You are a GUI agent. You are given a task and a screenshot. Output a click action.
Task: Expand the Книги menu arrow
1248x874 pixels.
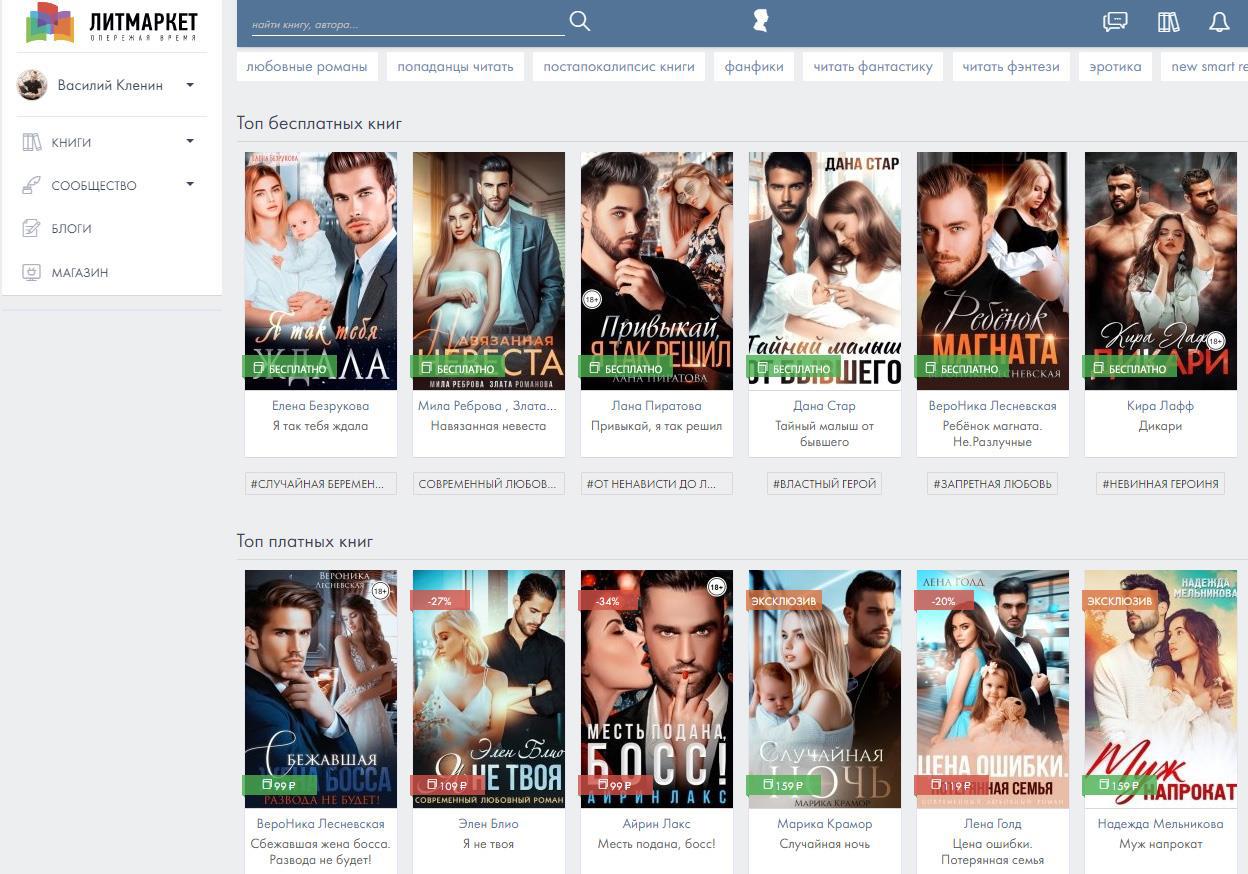point(190,142)
